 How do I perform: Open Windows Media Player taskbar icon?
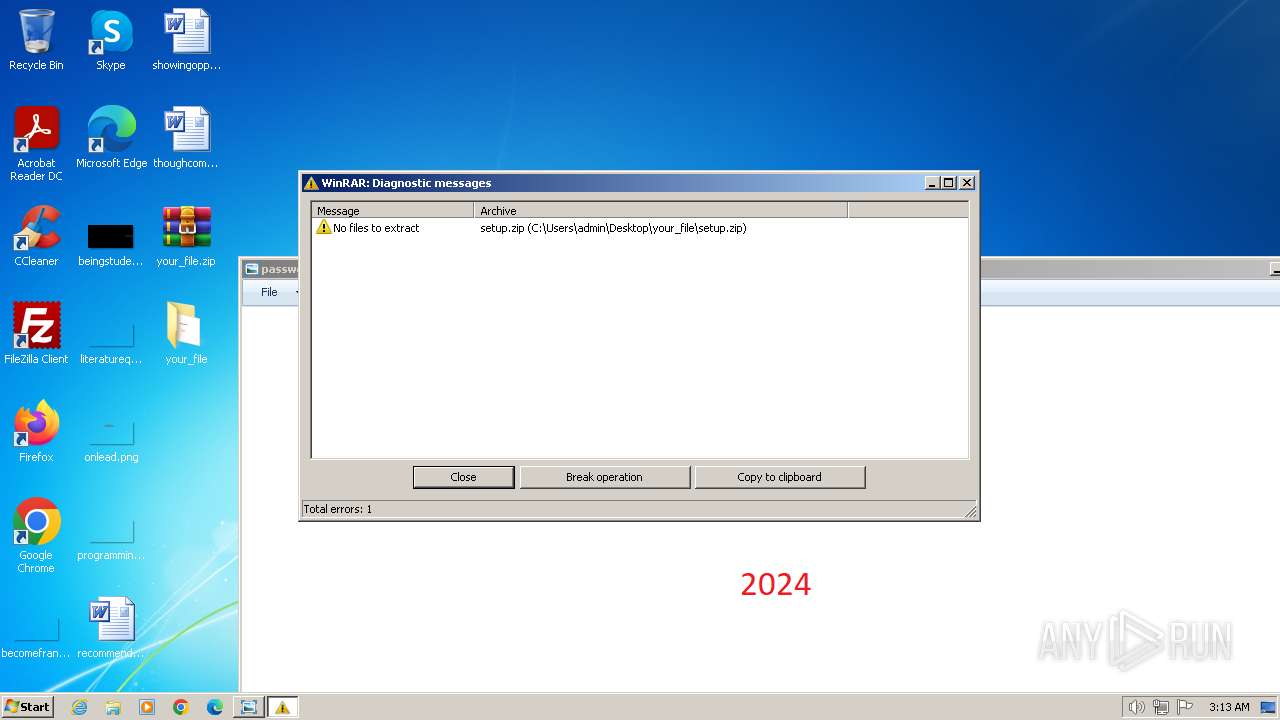pyautogui.click(x=147, y=707)
